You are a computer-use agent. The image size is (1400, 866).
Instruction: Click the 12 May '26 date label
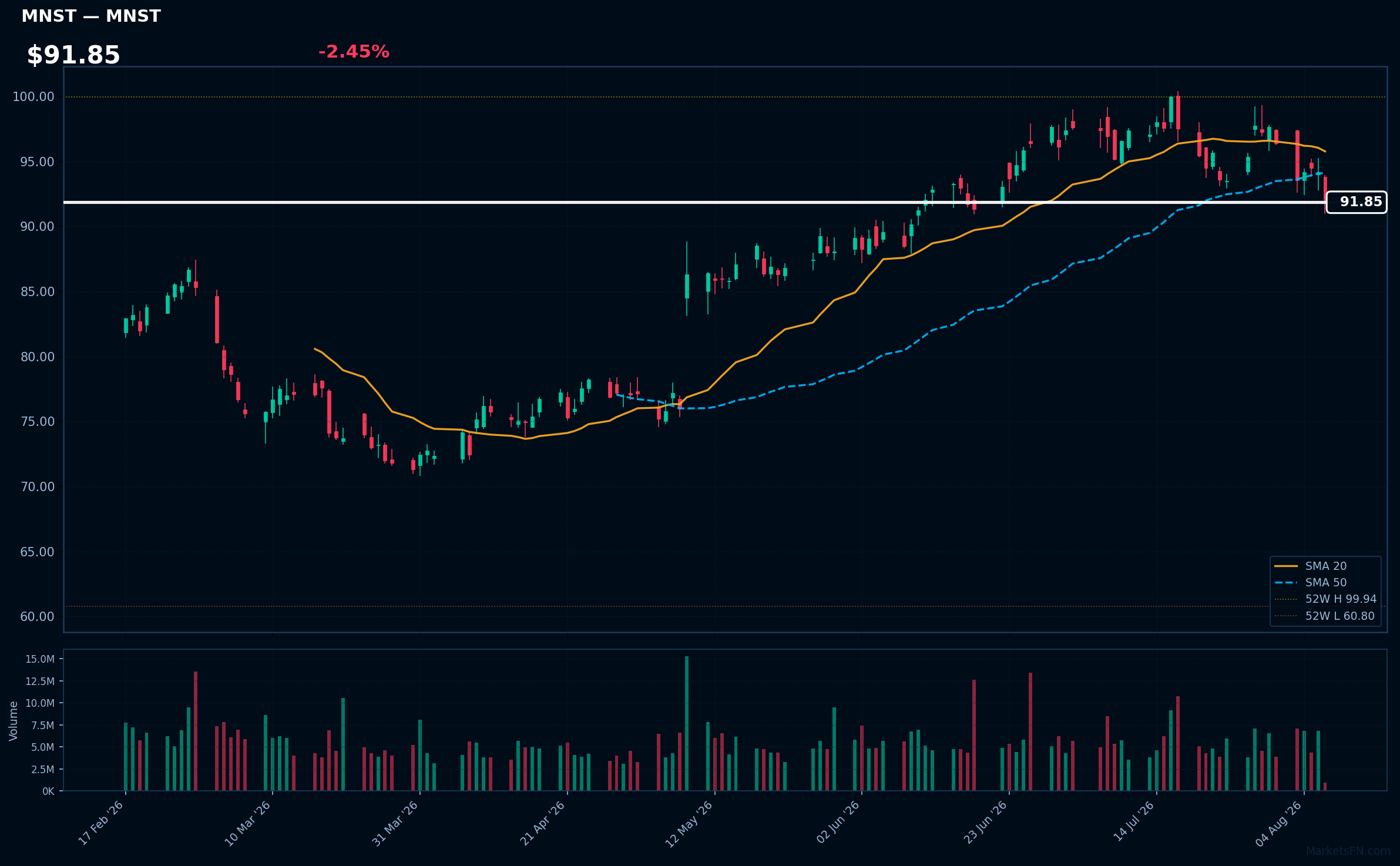(689, 823)
